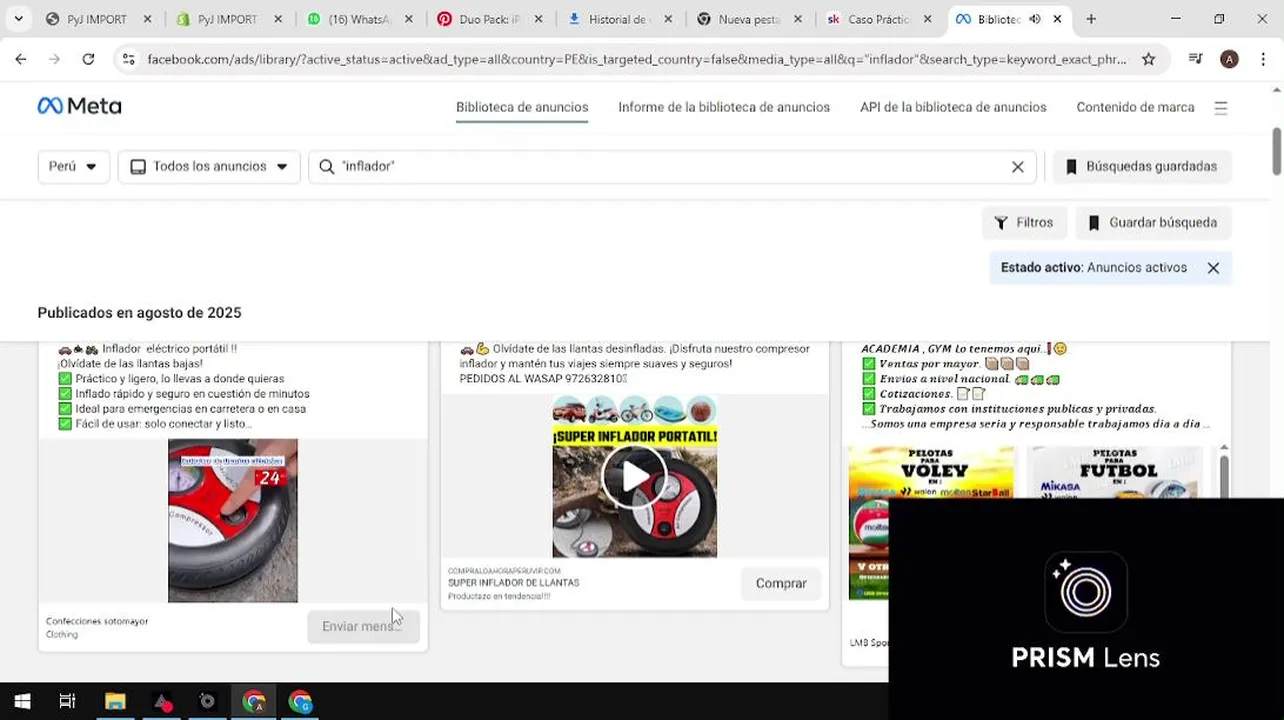The width and height of the screenshot is (1284, 720).
Task: Open Task View in the taskbar
Action: click(67, 702)
